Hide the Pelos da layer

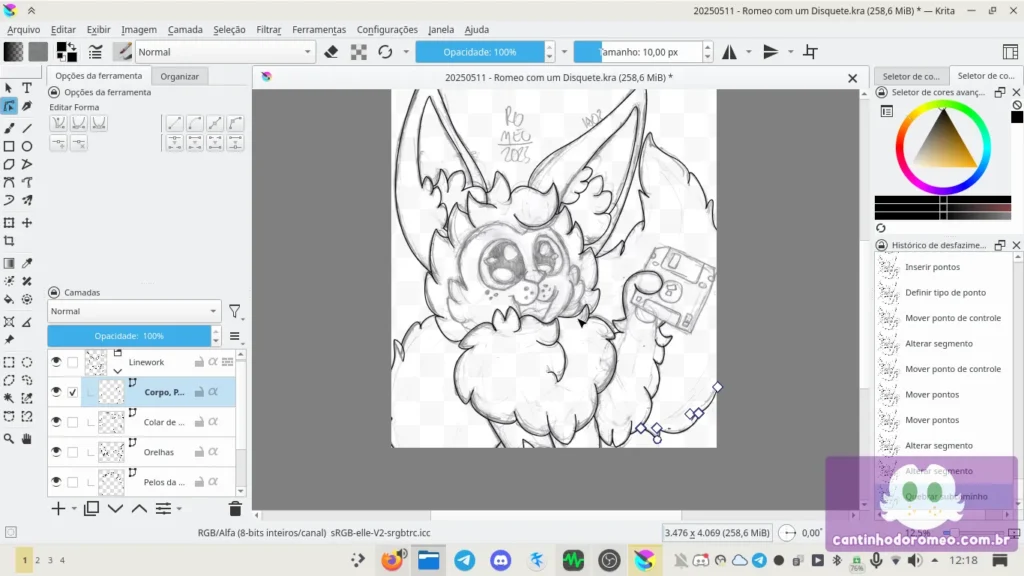[x=56, y=482]
